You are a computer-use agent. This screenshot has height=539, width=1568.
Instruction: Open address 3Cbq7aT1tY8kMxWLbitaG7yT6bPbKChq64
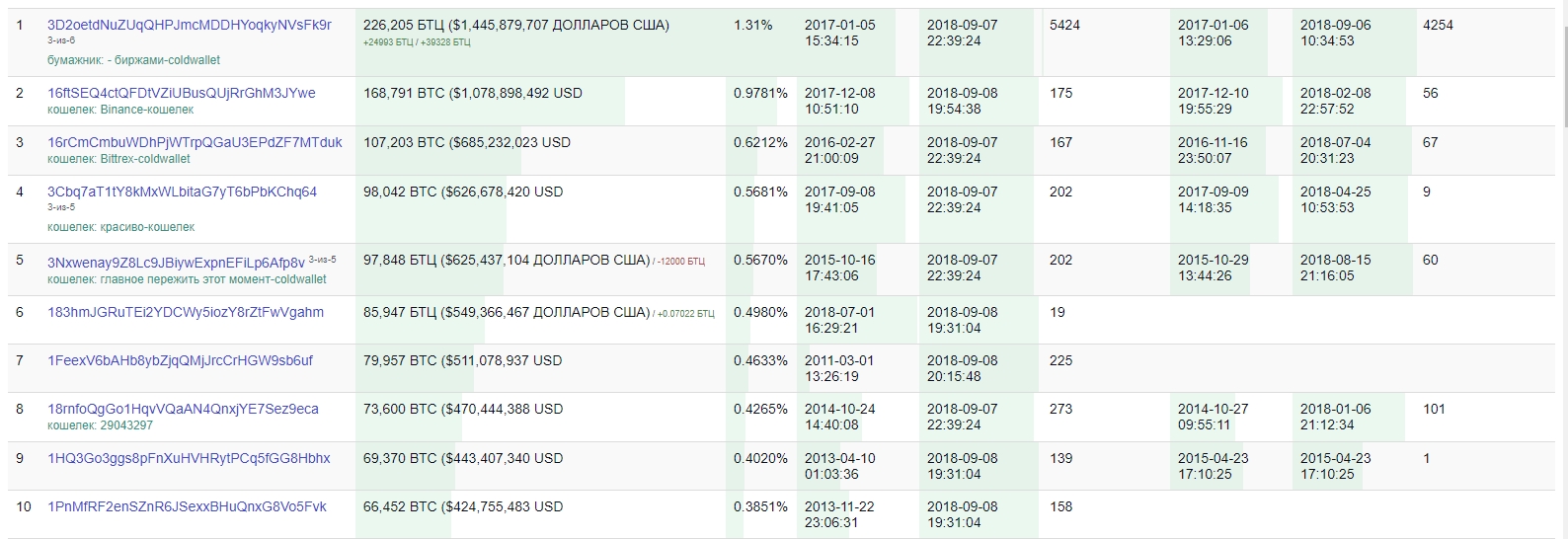(182, 192)
